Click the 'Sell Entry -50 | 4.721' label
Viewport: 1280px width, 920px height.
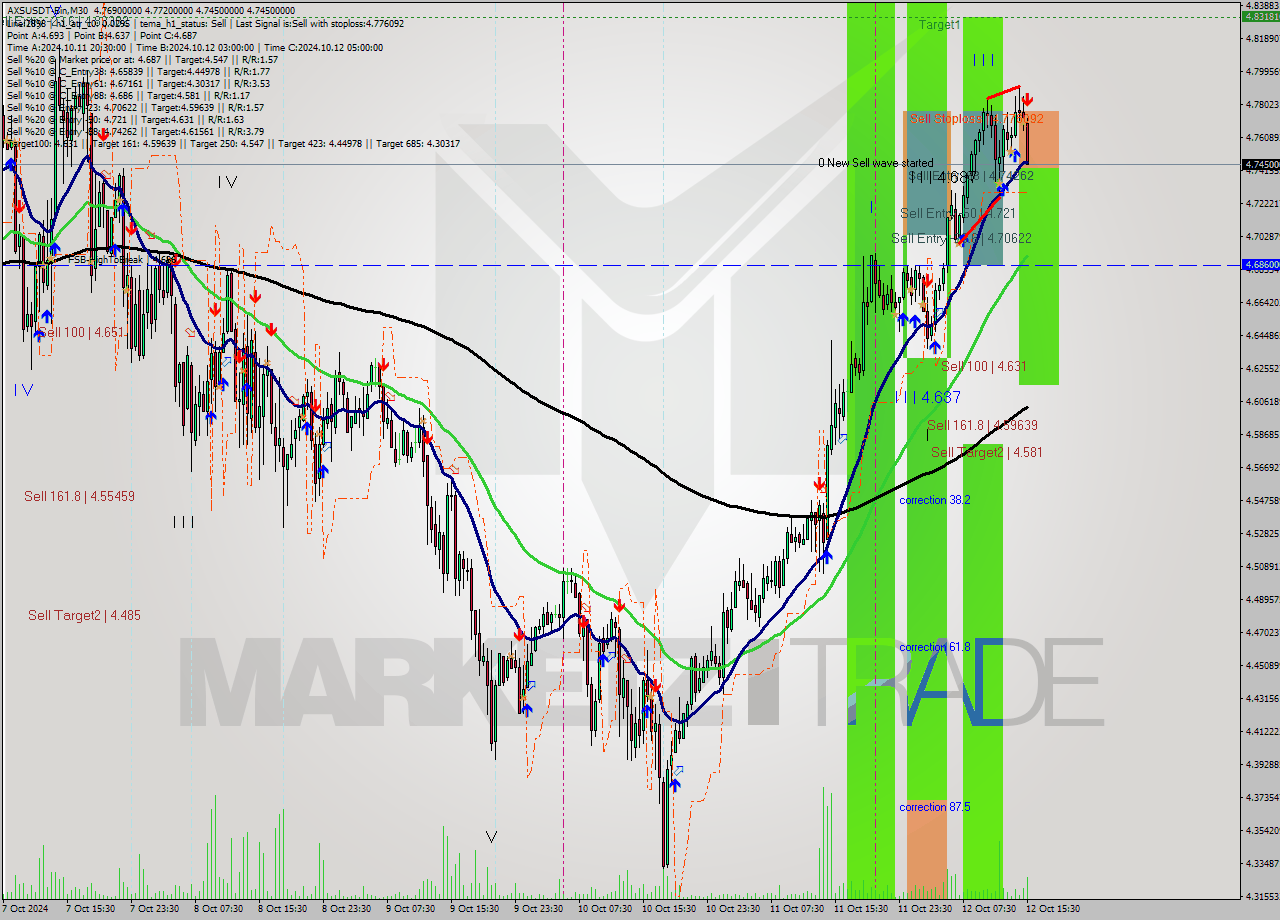pos(958,213)
